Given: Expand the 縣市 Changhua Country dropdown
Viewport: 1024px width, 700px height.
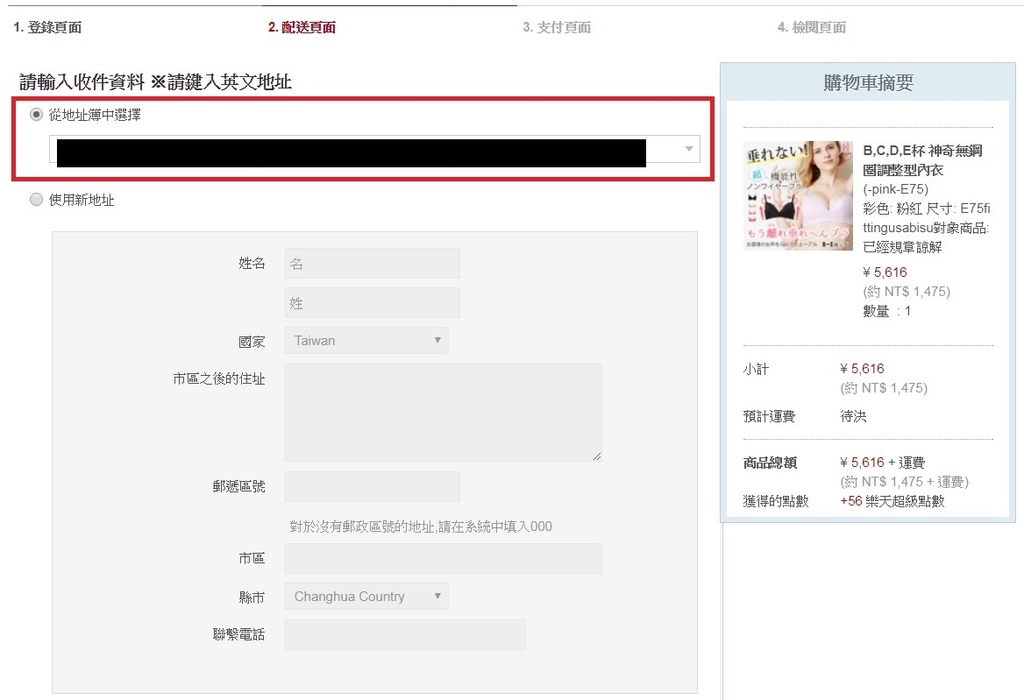Looking at the screenshot, I should 366,597.
